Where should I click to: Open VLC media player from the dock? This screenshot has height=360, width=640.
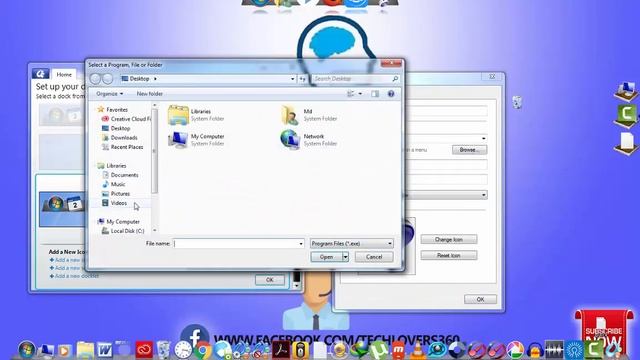pos(418,351)
